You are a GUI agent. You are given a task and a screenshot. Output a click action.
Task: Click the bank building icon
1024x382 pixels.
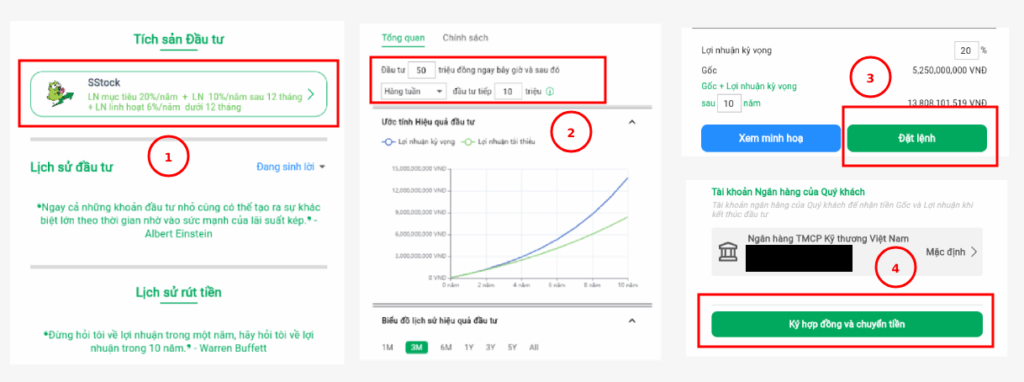[728, 251]
